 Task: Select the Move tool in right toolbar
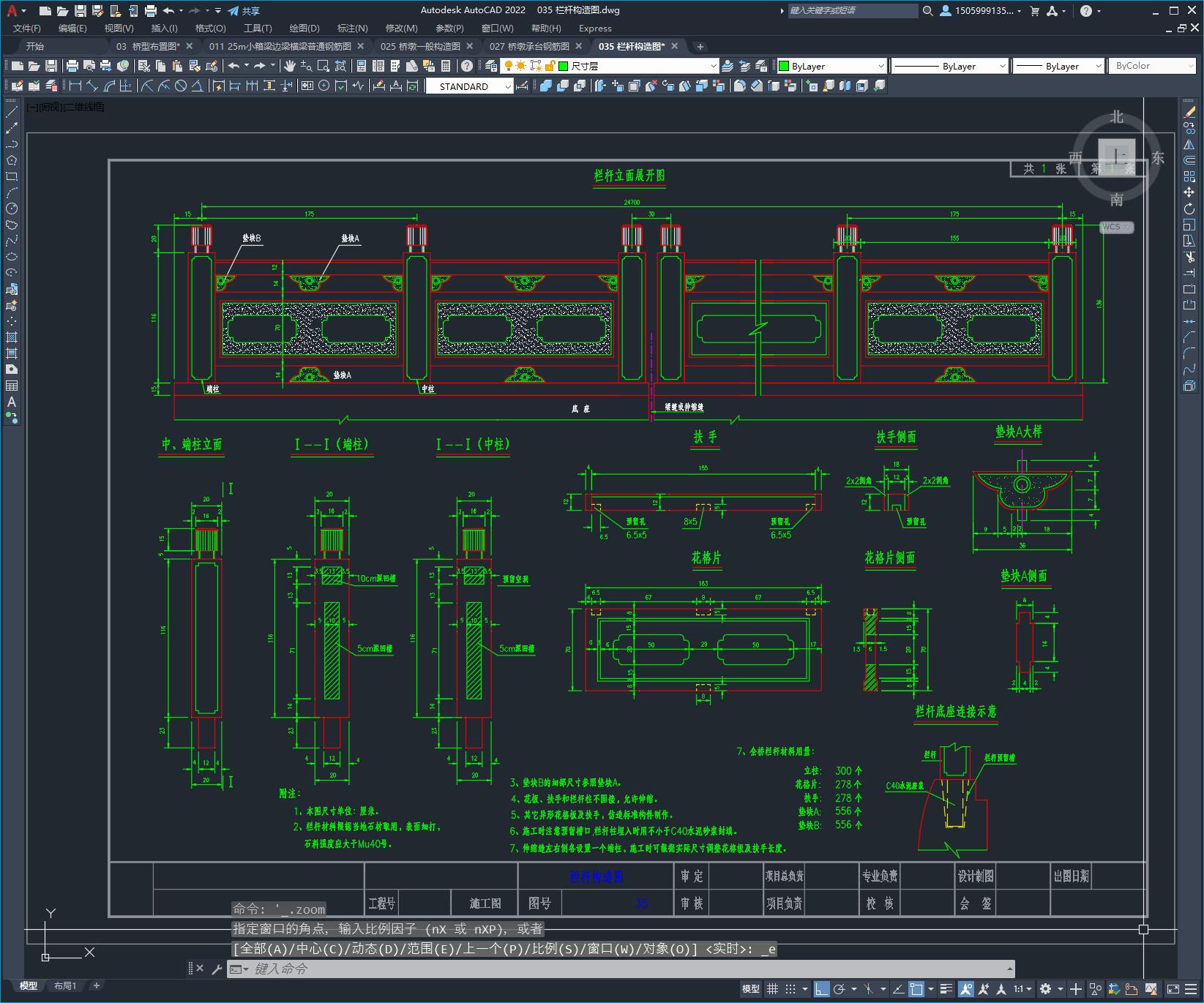point(1189,192)
